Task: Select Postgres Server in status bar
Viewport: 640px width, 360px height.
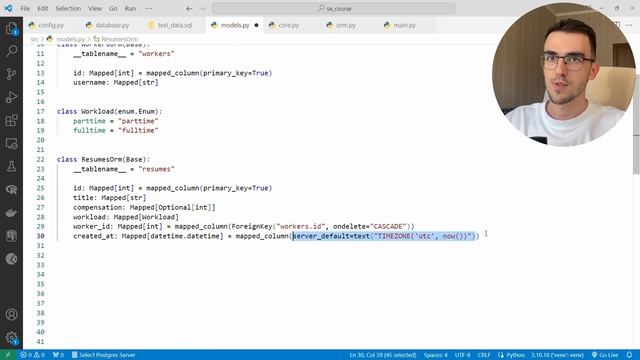Action: 104,355
